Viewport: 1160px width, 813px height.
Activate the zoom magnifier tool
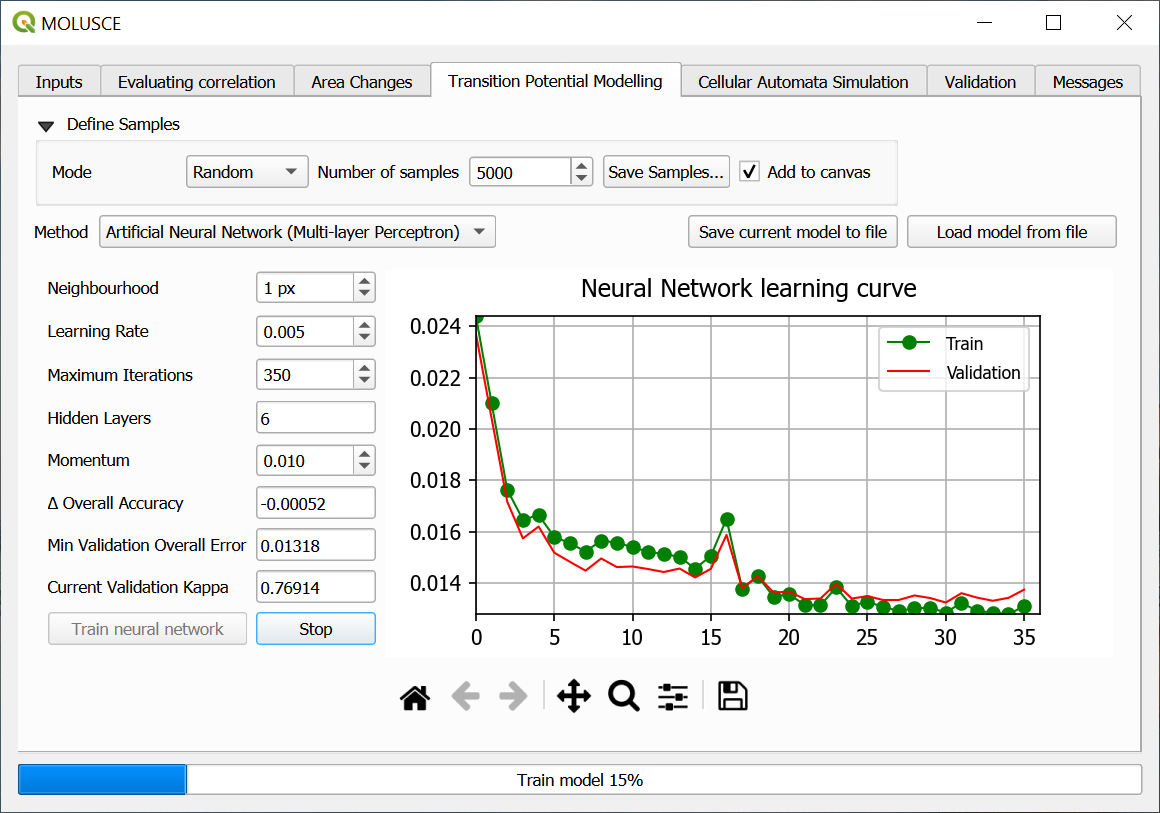click(624, 697)
